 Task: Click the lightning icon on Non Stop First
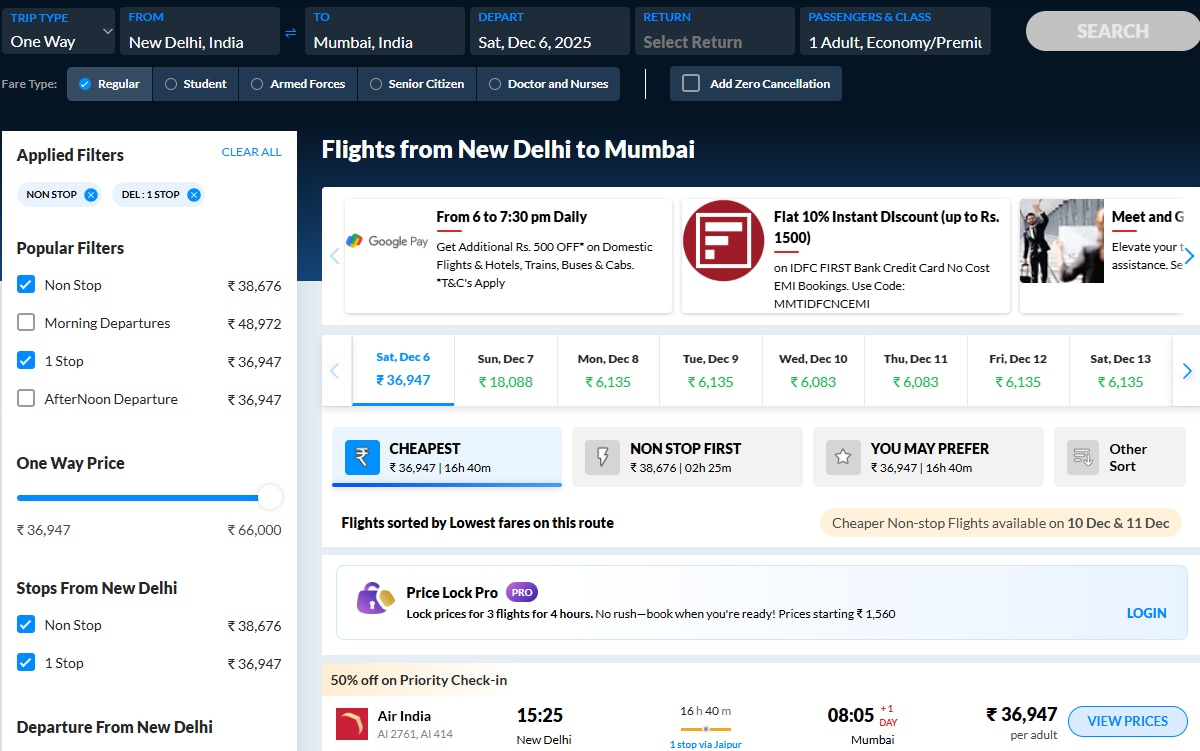pyautogui.click(x=602, y=457)
